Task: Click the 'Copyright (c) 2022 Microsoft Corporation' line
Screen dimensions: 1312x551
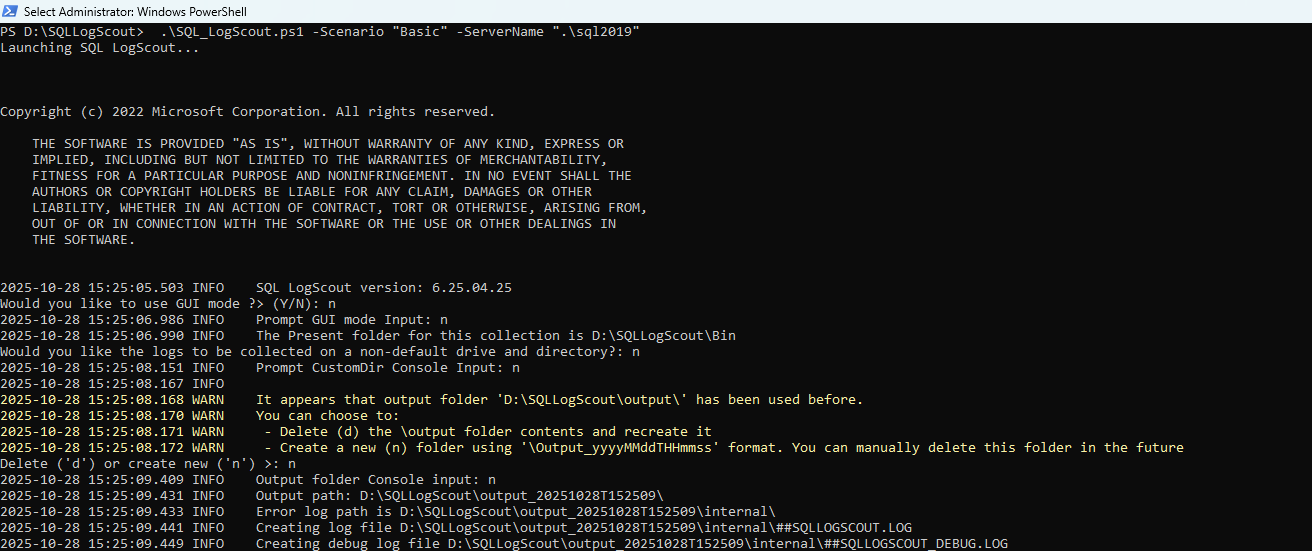Action: tap(248, 112)
